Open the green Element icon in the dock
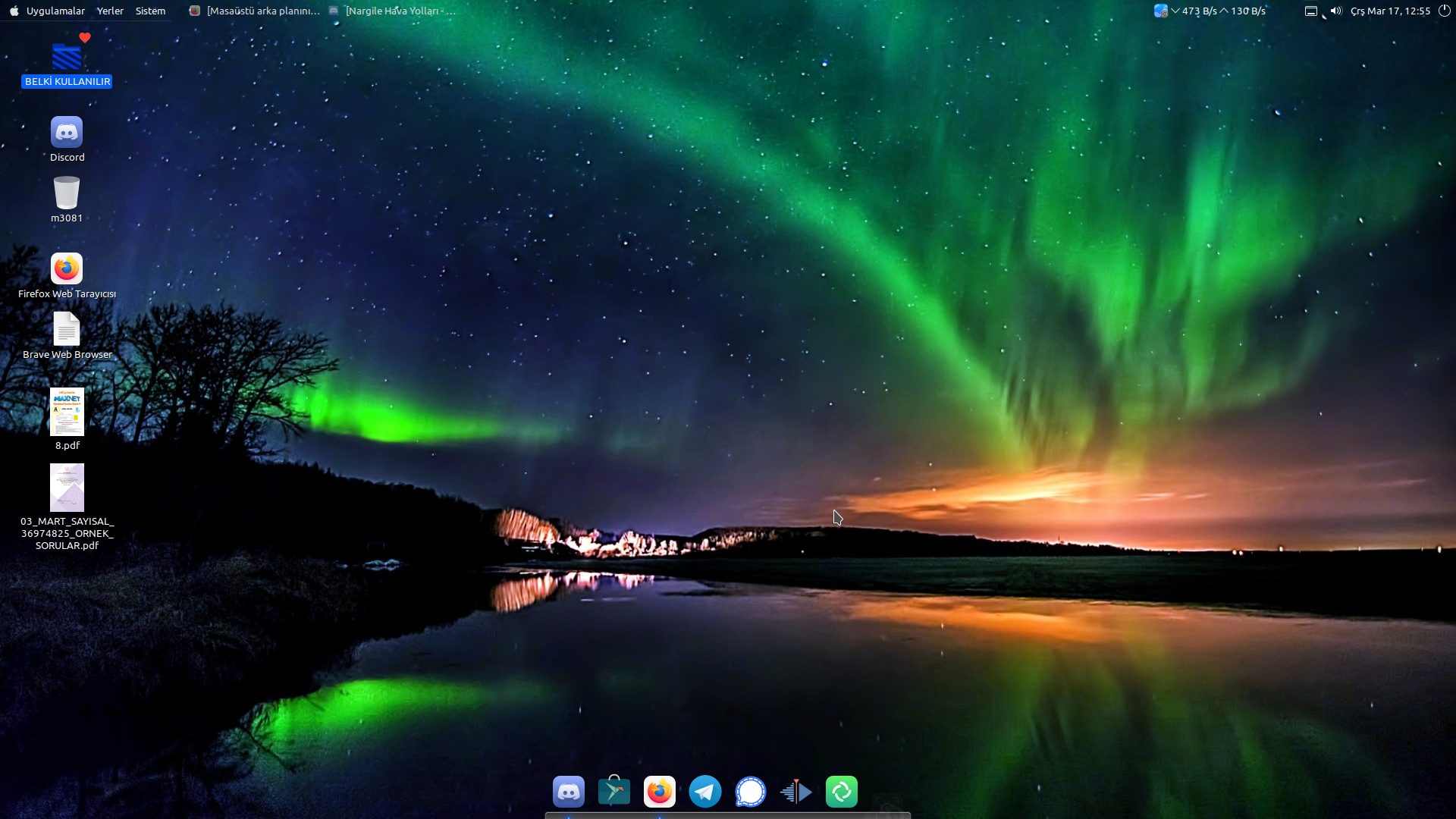1456x819 pixels. pos(842,792)
